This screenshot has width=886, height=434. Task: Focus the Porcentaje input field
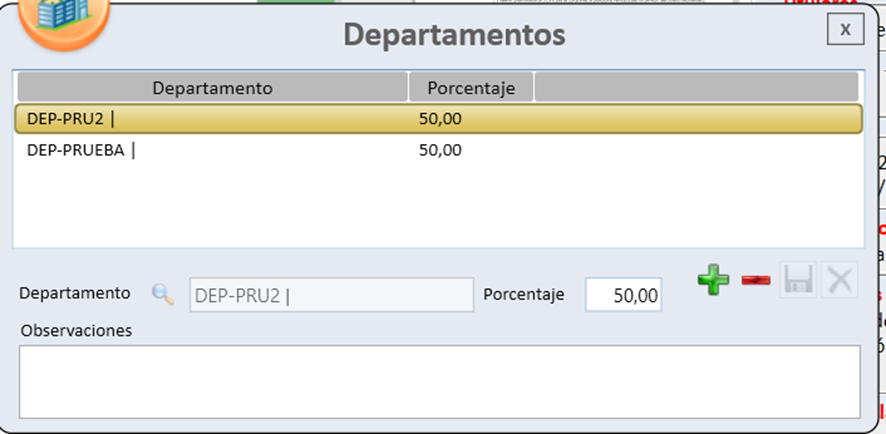(x=623, y=295)
